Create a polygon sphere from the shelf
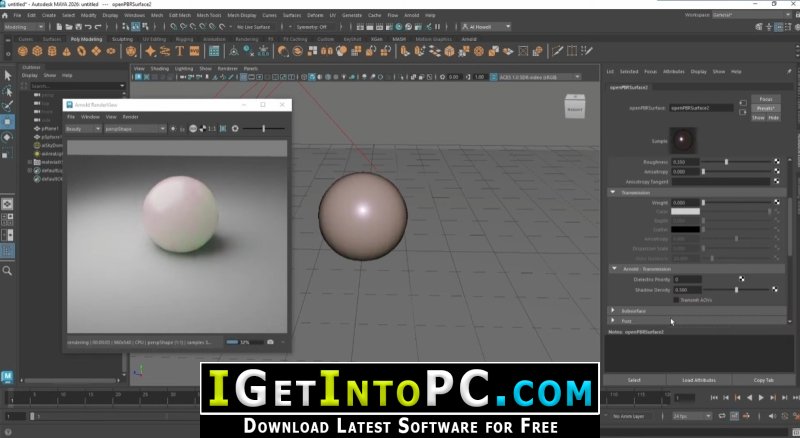Viewport: 800px width, 438px height. pos(22,51)
